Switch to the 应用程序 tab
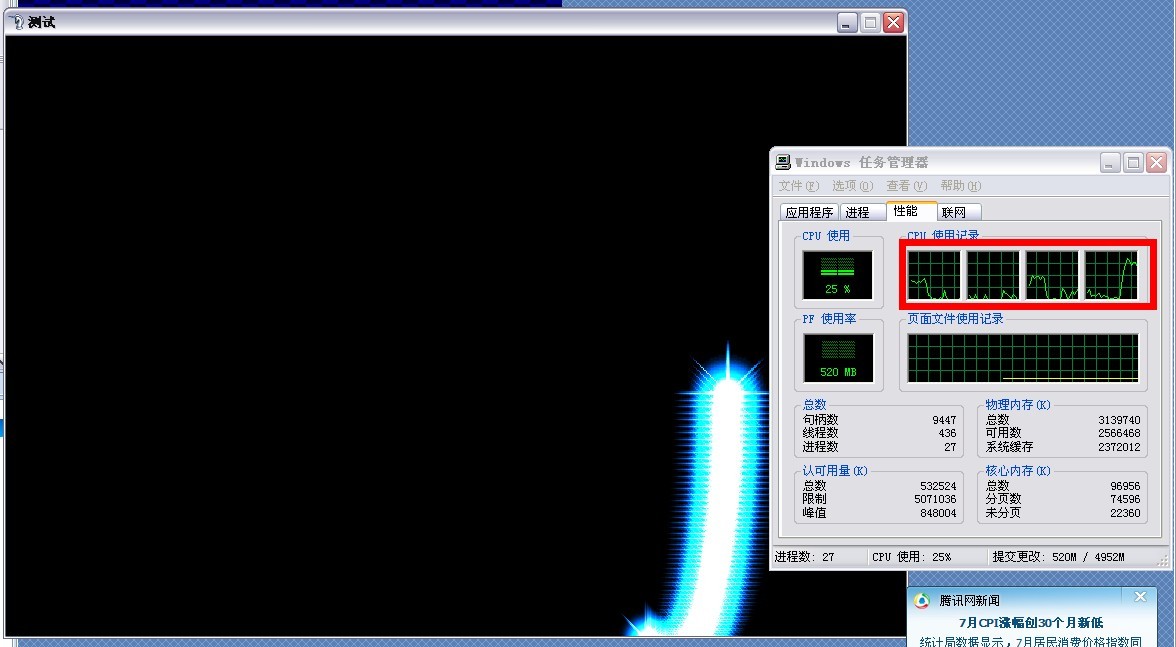Viewport: 1176px width, 647px height. pos(809,212)
